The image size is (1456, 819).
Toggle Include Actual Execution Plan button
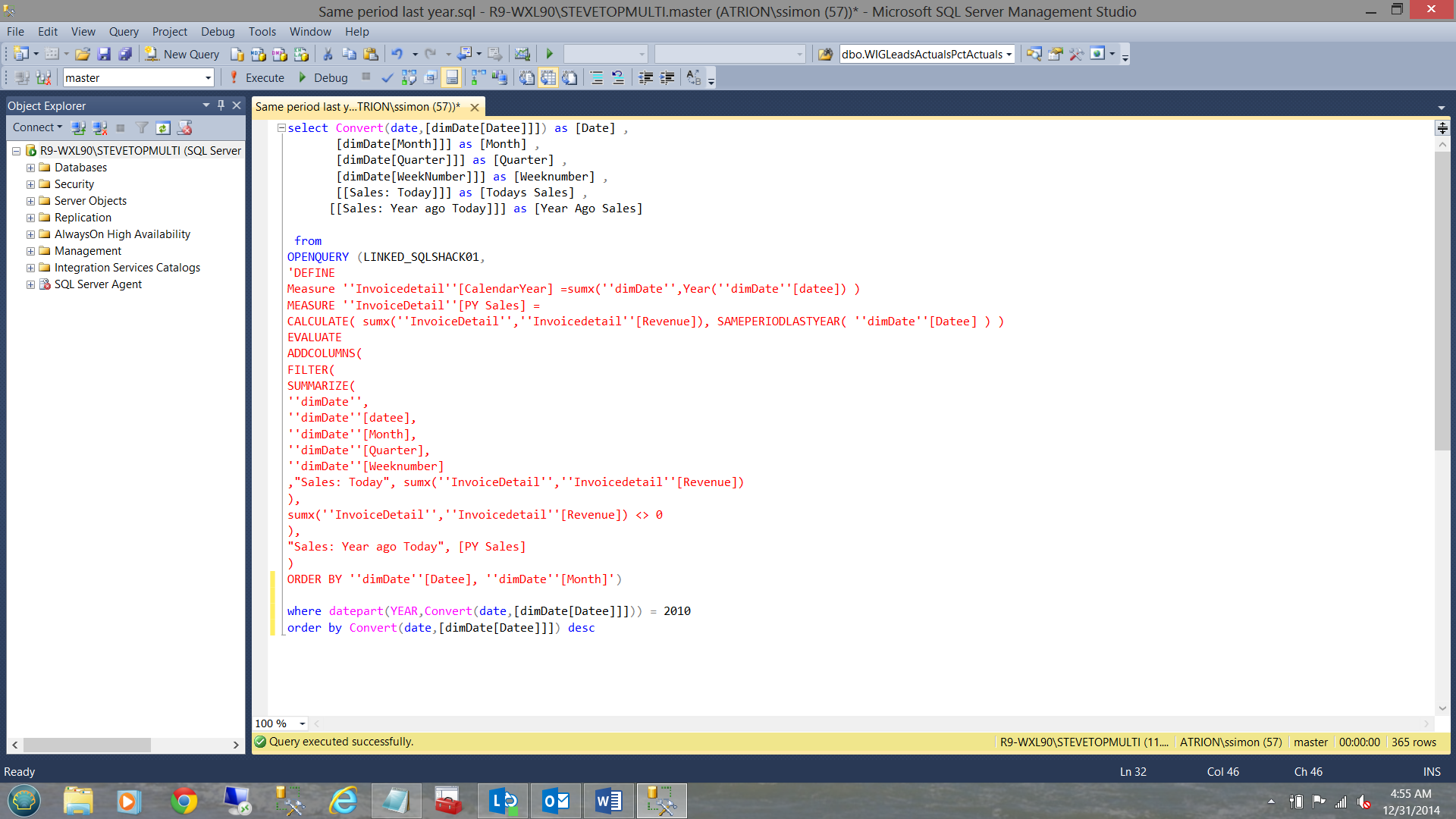point(479,77)
